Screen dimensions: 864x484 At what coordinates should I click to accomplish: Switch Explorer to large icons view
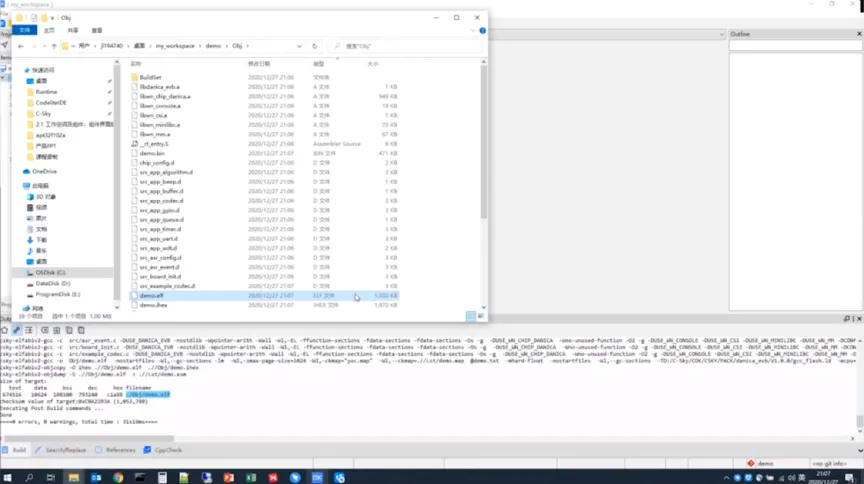coord(480,316)
